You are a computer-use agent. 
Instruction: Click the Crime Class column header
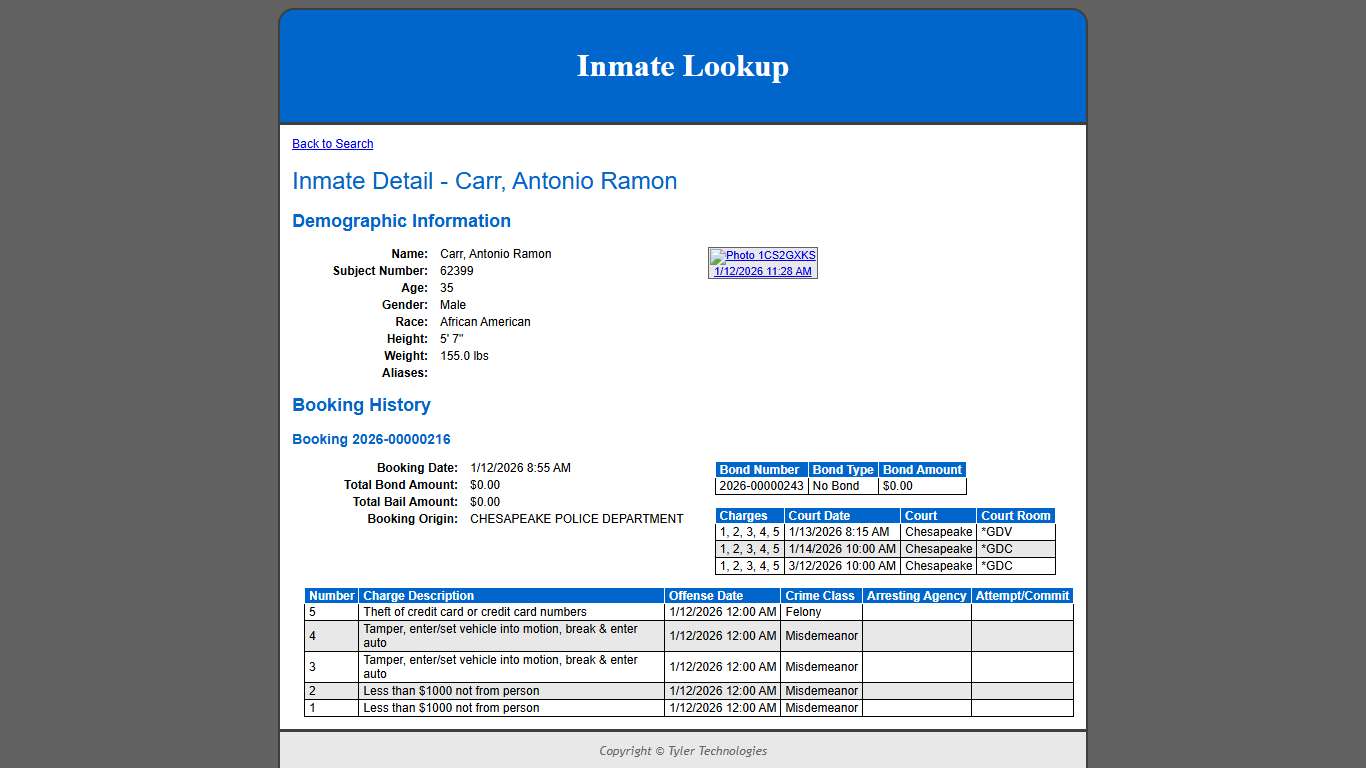click(x=820, y=595)
